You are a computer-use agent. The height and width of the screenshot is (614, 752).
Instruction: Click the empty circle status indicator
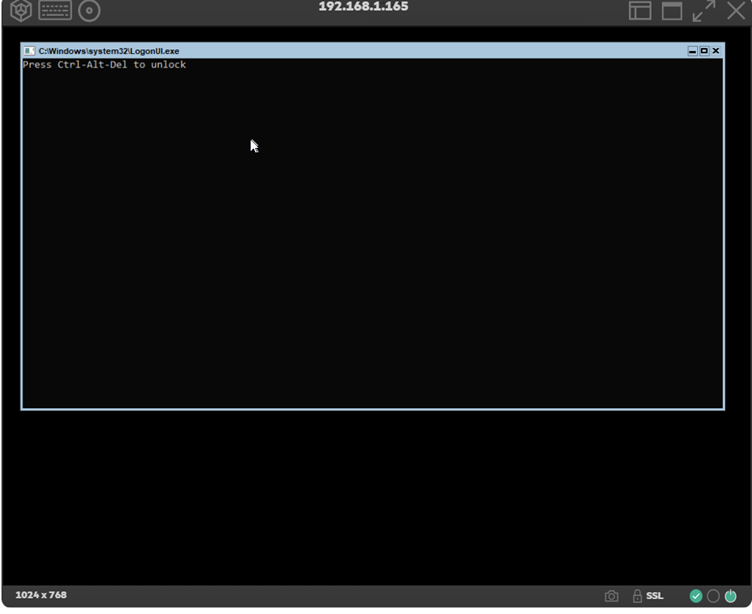[713, 596]
